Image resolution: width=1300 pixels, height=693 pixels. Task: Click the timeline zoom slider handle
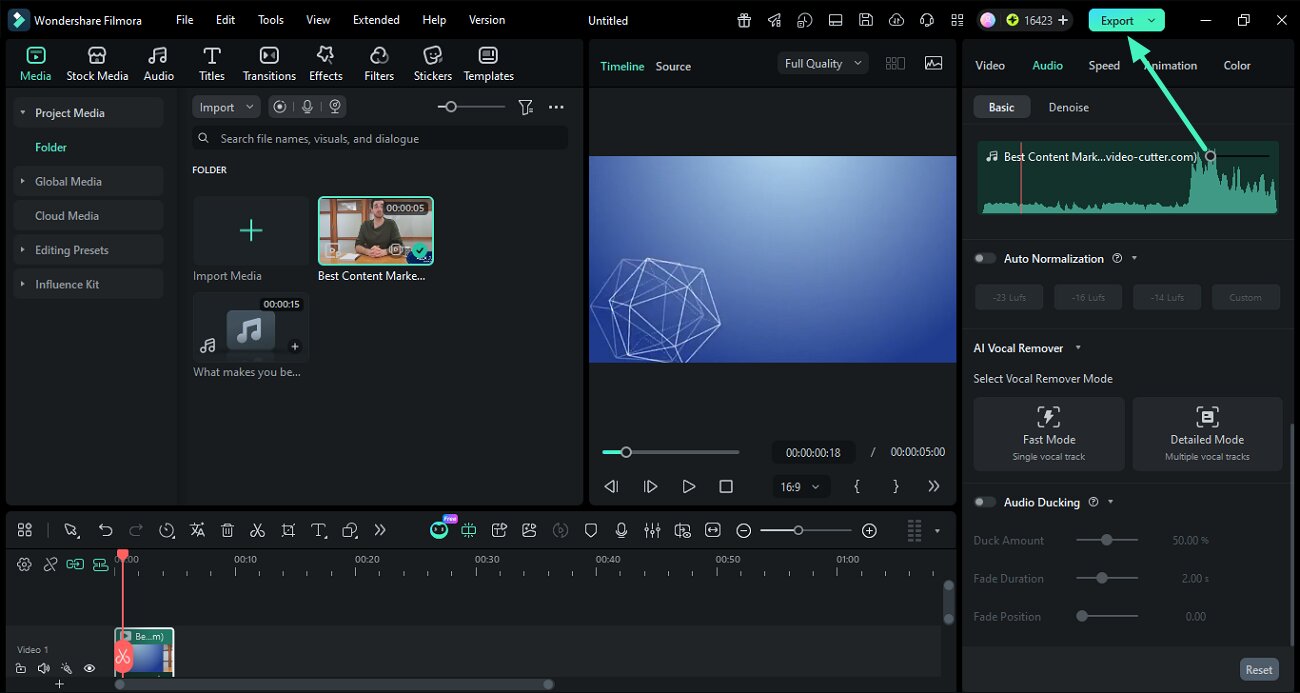click(x=798, y=530)
